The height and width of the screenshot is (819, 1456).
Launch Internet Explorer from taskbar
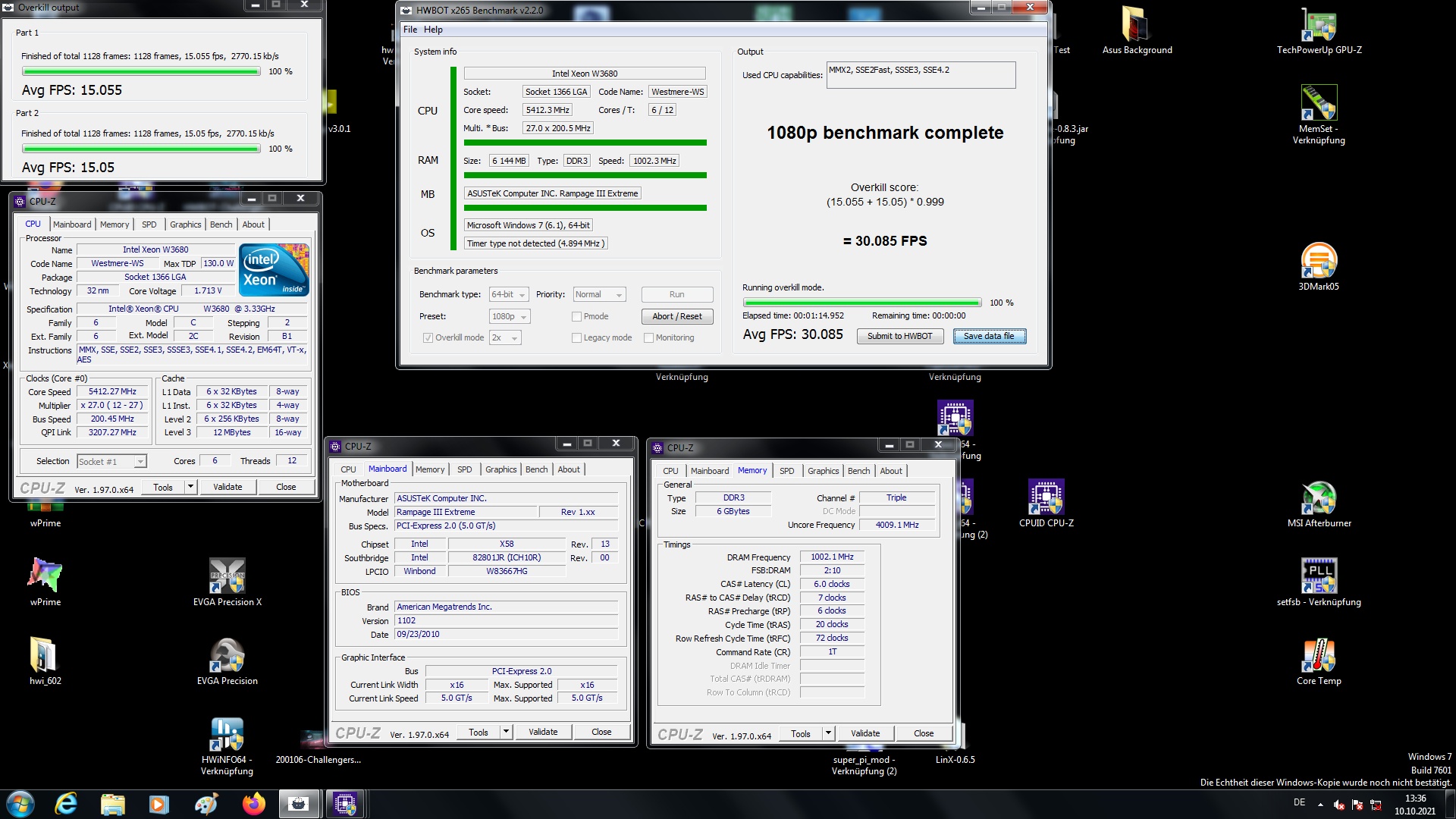pos(67,804)
